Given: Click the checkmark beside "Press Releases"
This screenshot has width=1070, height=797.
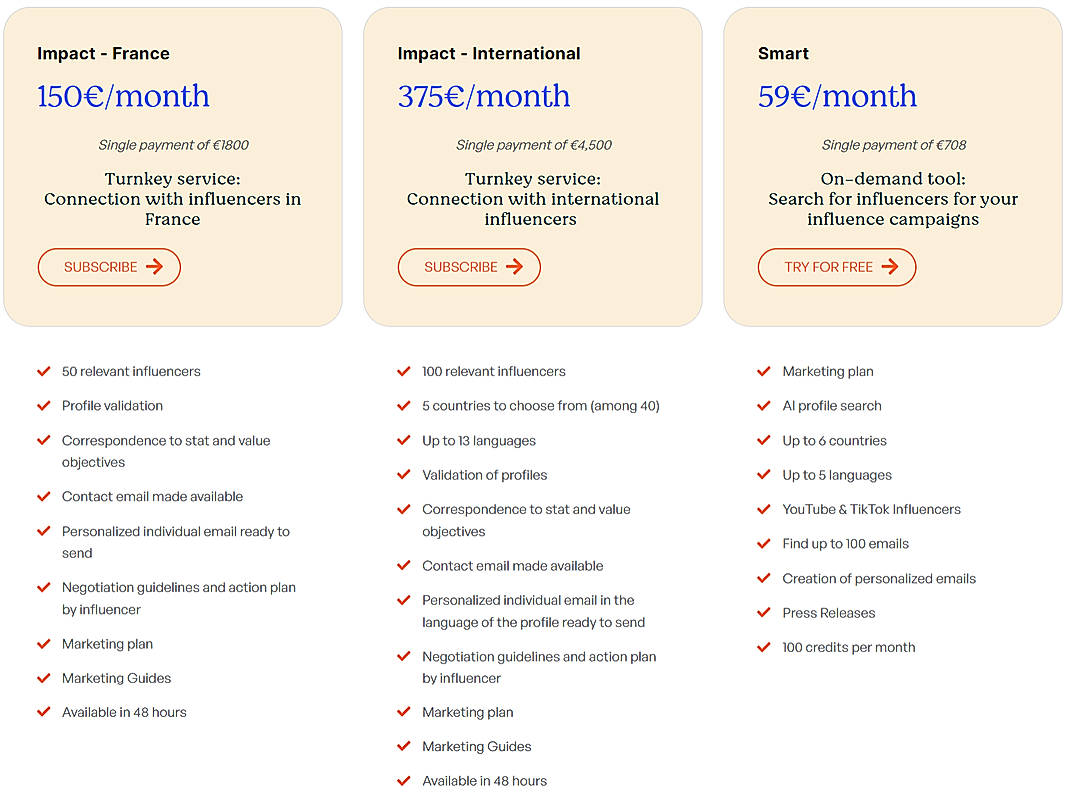Looking at the screenshot, I should pyautogui.click(x=764, y=612).
